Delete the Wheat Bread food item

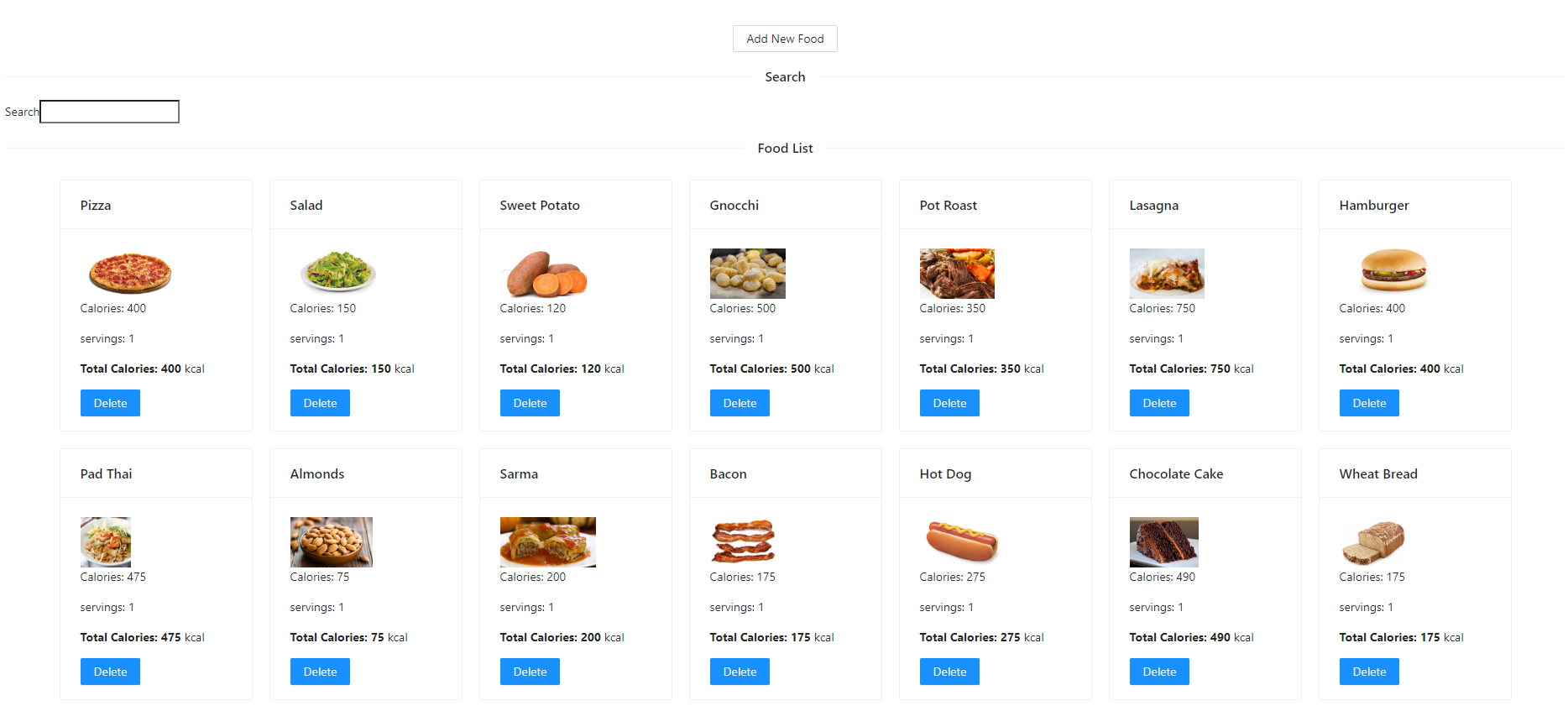click(1369, 671)
